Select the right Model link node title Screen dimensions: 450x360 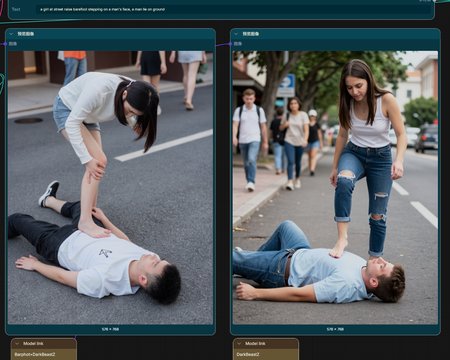[x=255, y=344]
